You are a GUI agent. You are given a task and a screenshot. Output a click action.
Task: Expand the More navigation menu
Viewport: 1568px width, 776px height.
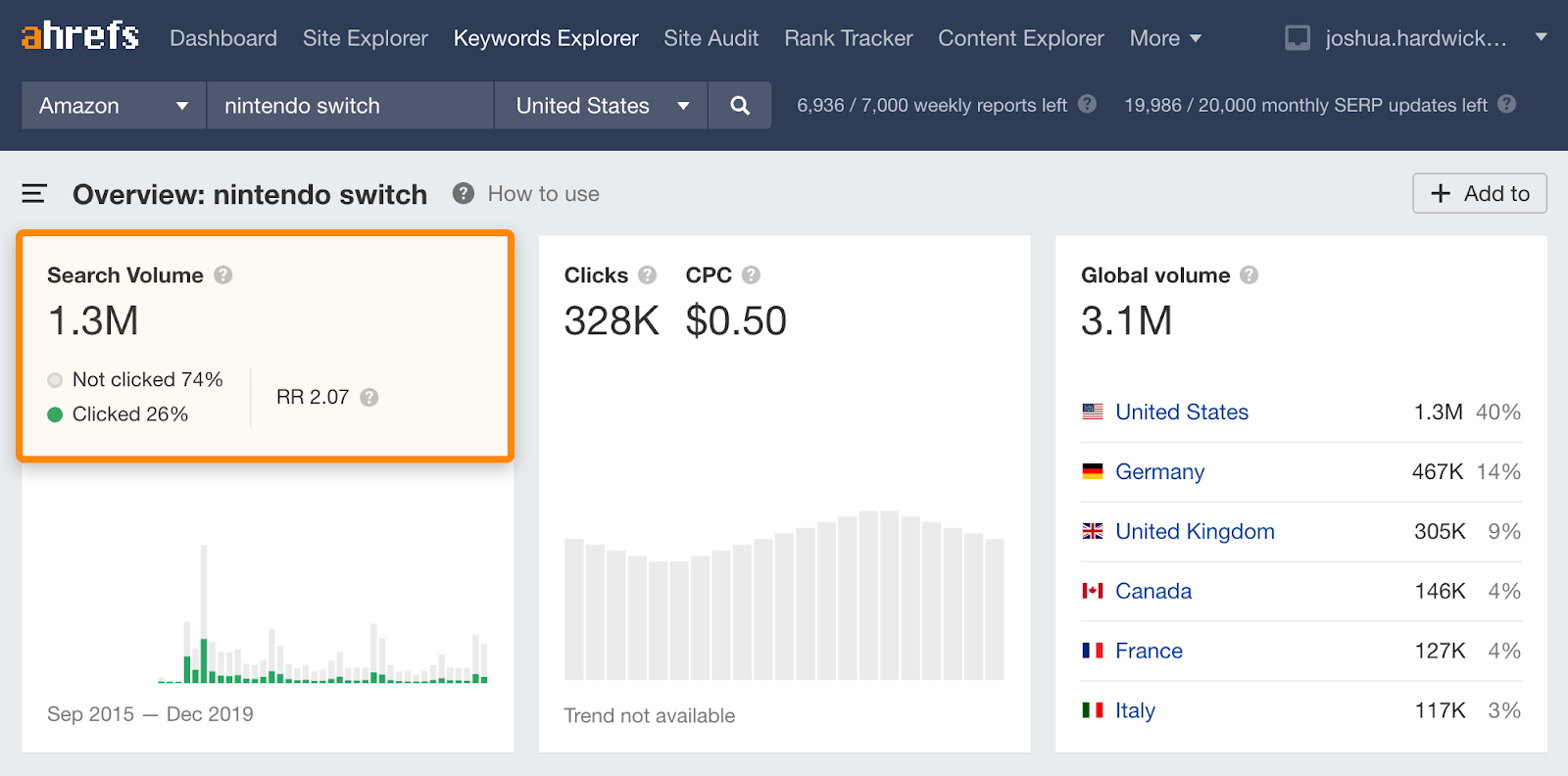tap(1164, 38)
